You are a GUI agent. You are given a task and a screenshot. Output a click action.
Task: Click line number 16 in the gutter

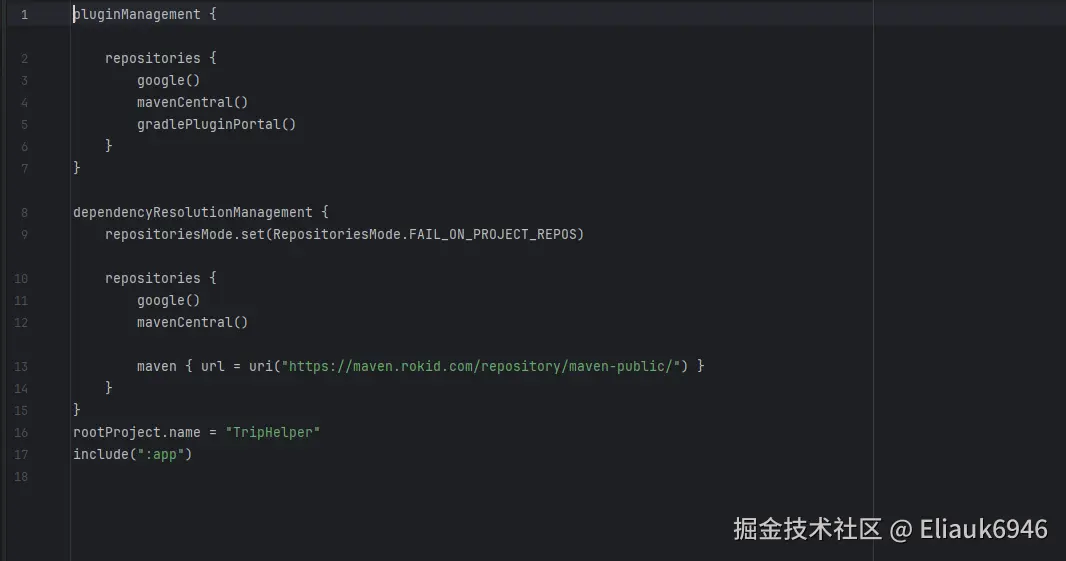[x=22, y=432]
